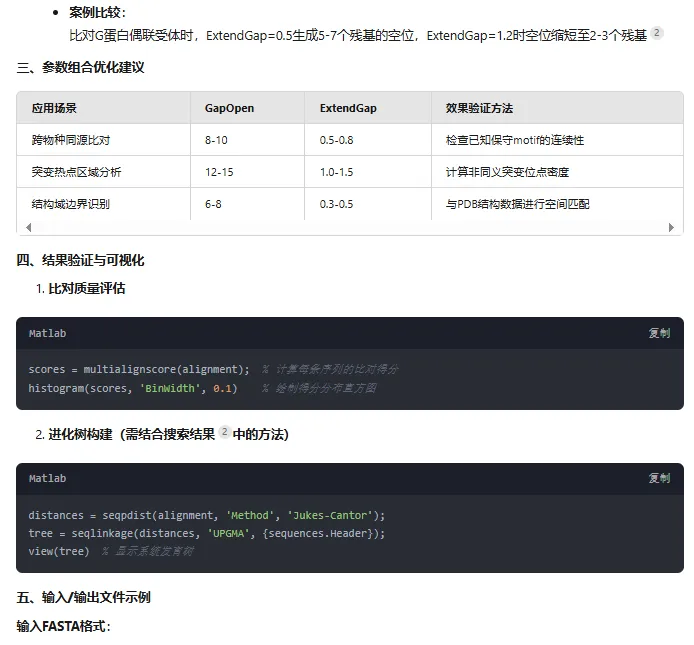Click the Matlab label of first code block

tap(47, 333)
